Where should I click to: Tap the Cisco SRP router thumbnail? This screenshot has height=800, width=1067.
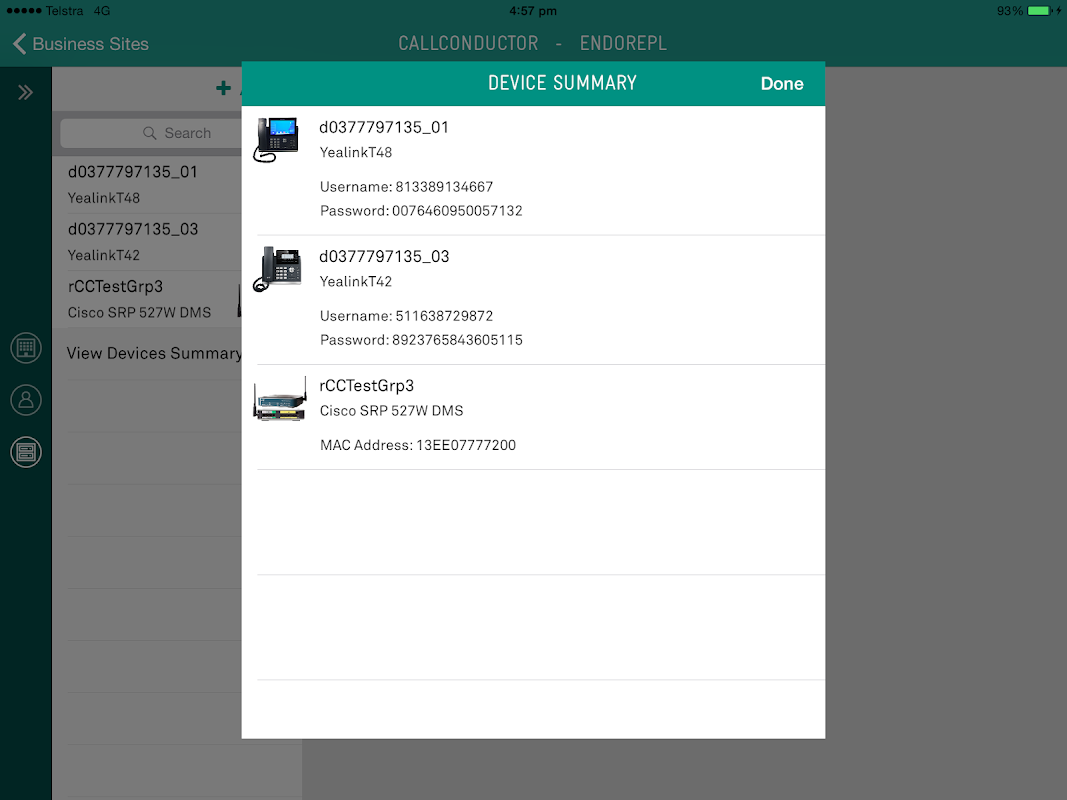pyautogui.click(x=280, y=400)
